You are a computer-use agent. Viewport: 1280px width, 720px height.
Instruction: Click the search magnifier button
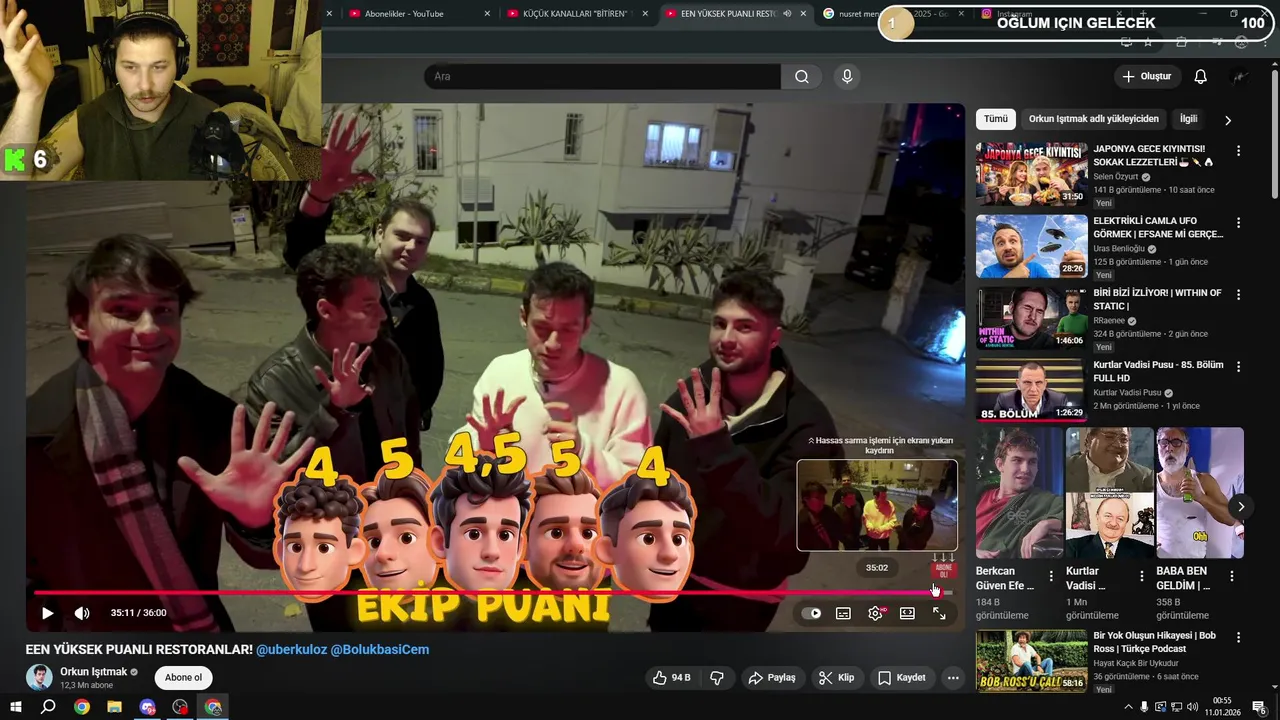[x=802, y=77]
